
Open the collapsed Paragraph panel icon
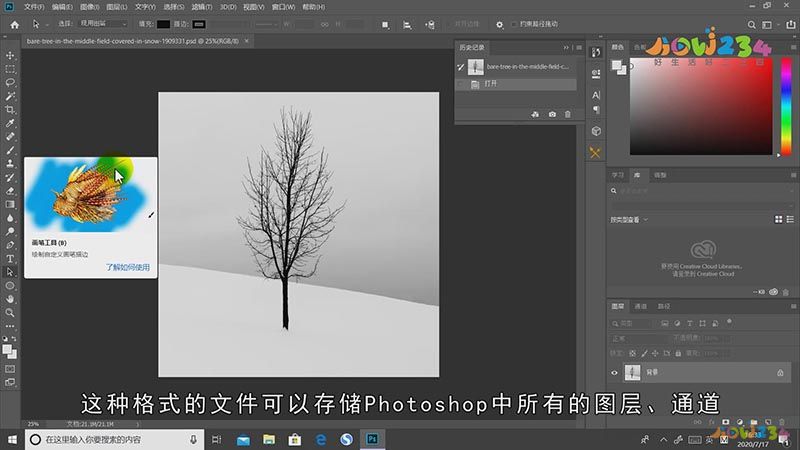point(595,110)
